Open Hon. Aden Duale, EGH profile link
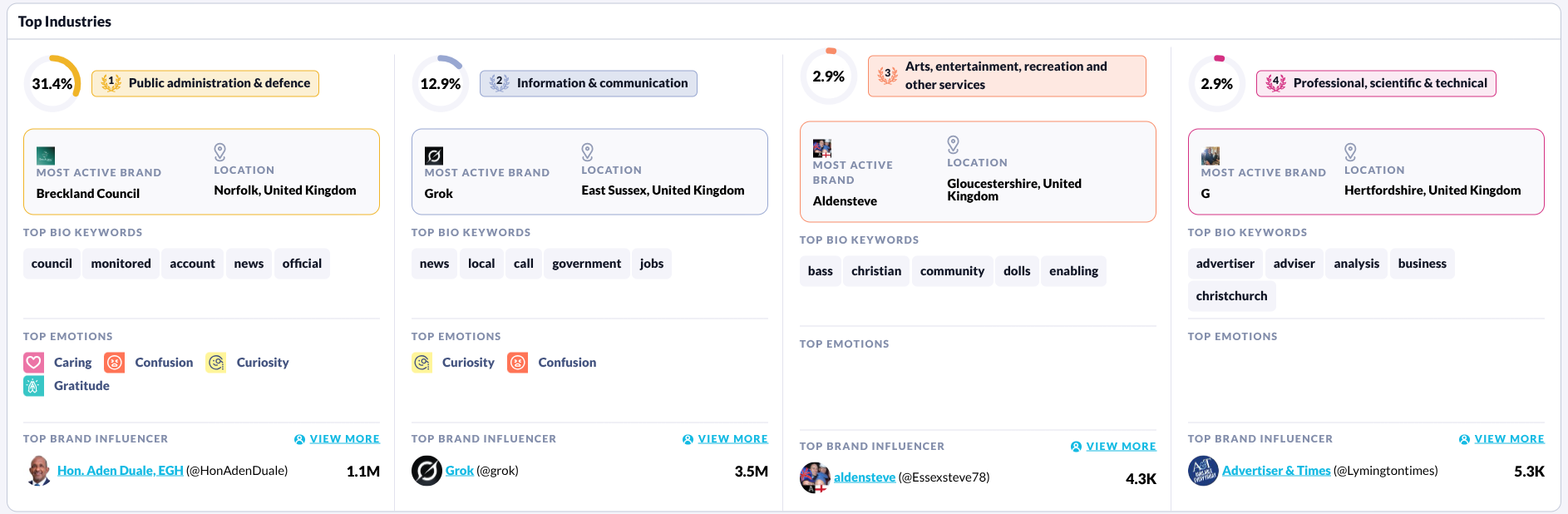Image resolution: width=1568 pixels, height=514 pixels. pos(121,471)
